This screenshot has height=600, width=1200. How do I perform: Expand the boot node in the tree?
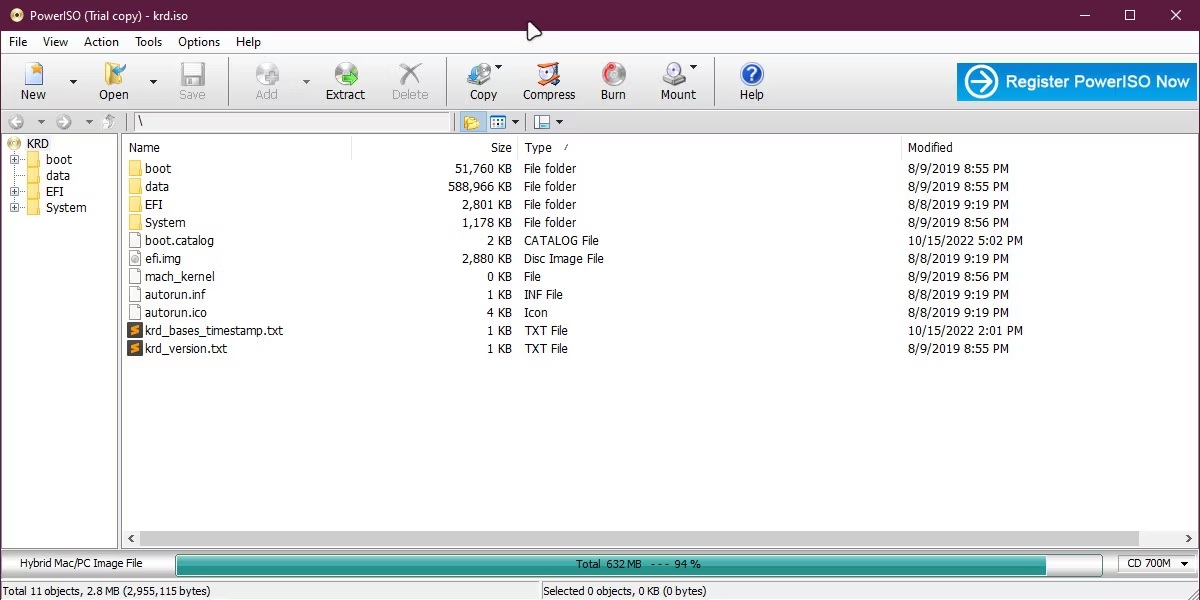pyautogui.click(x=14, y=159)
